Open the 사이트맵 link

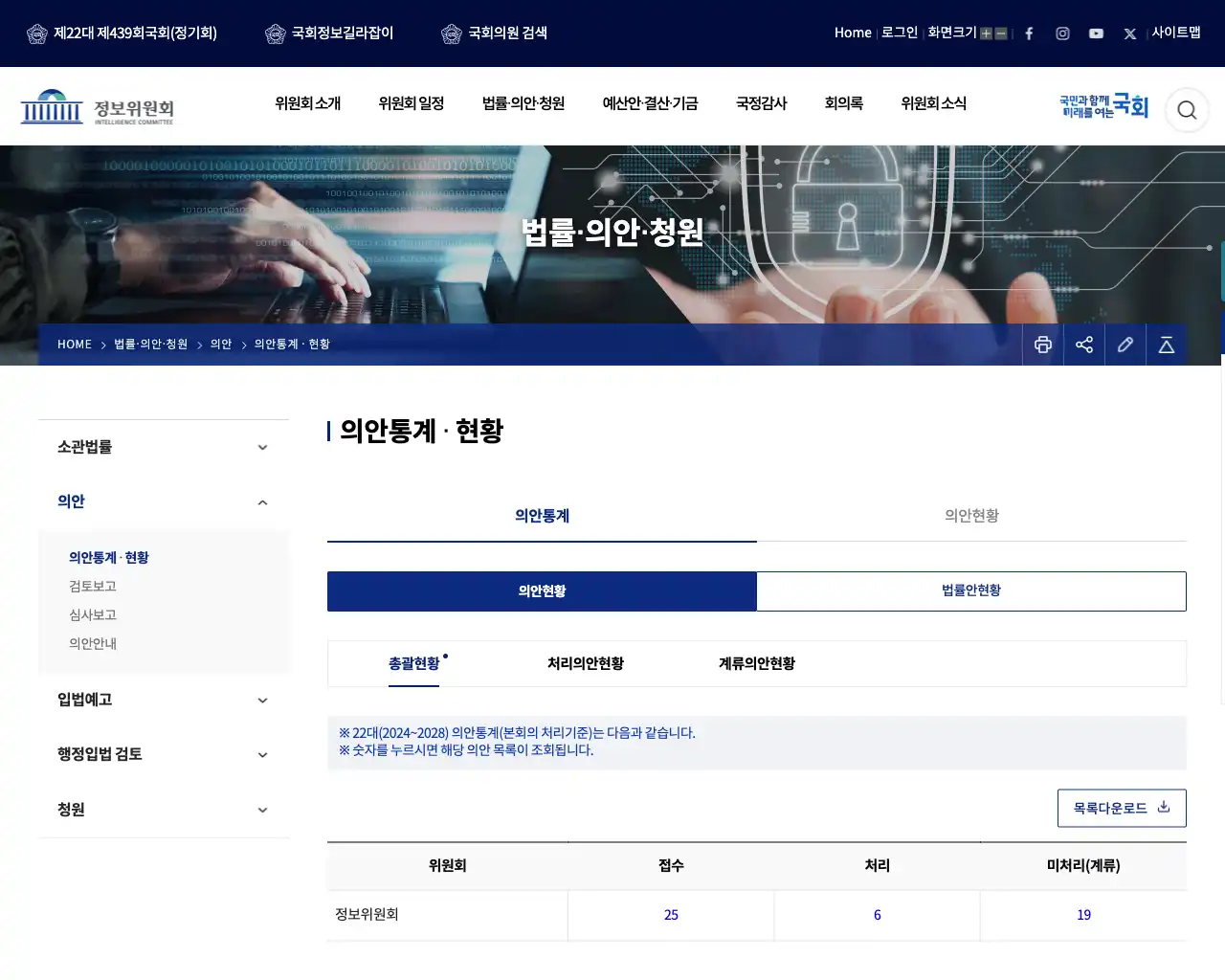tap(1176, 33)
